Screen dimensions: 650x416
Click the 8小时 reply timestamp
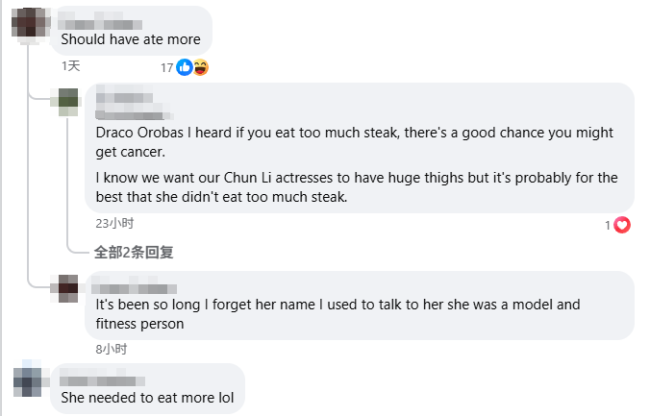pyautogui.click(x=111, y=349)
